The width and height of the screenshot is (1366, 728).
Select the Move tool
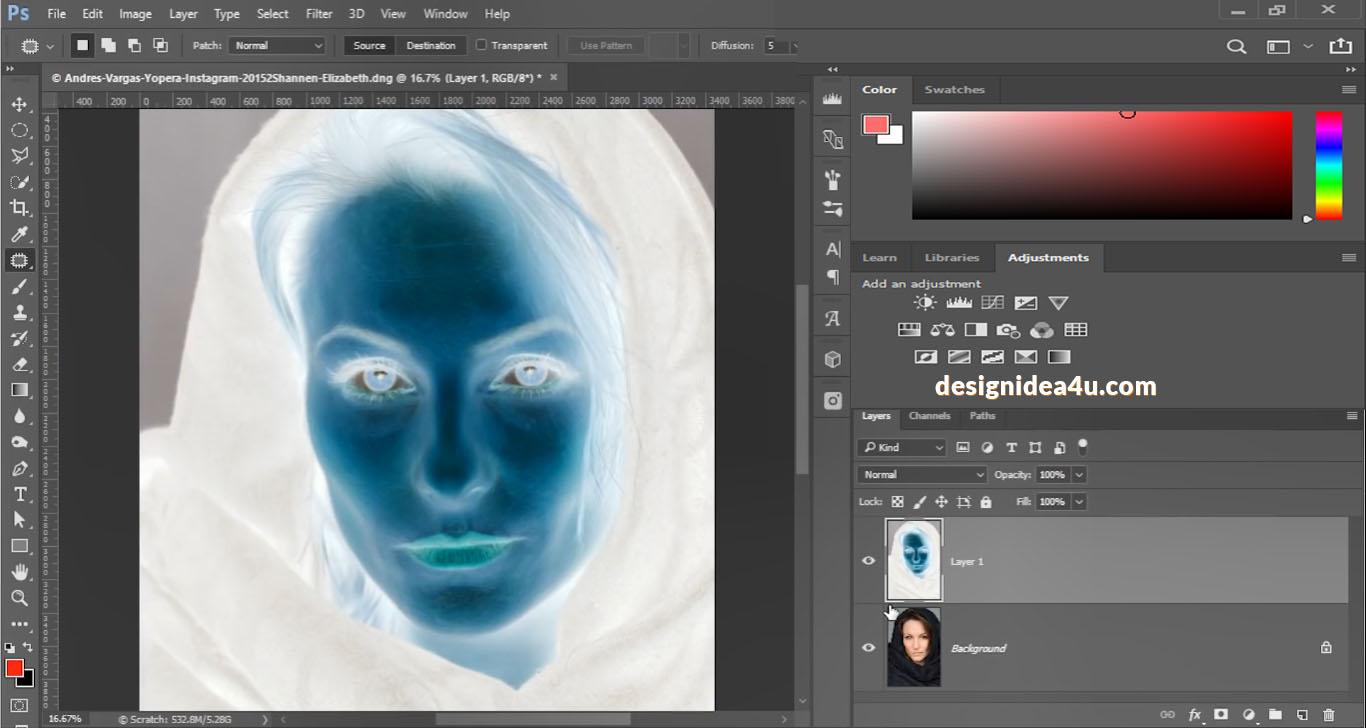pos(19,104)
